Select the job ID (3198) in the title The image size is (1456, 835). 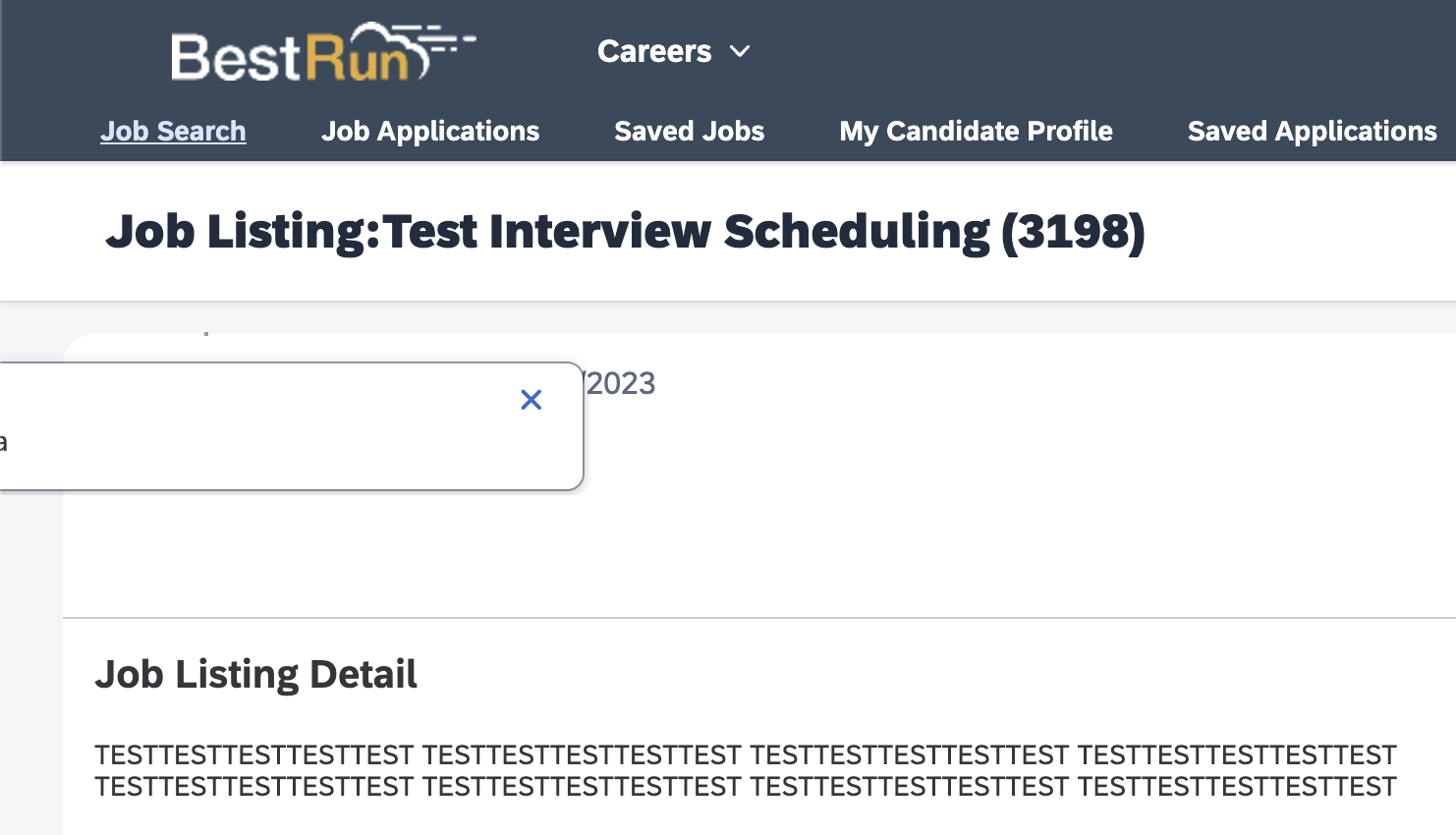tap(1073, 232)
